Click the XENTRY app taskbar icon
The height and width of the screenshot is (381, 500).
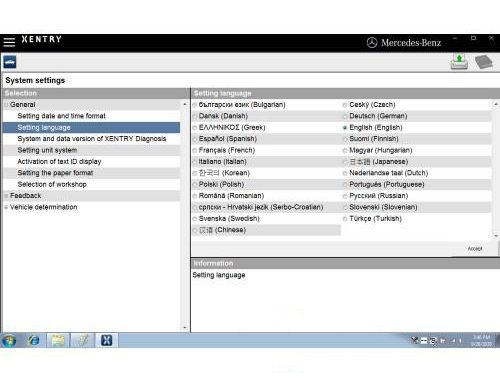coord(106,340)
